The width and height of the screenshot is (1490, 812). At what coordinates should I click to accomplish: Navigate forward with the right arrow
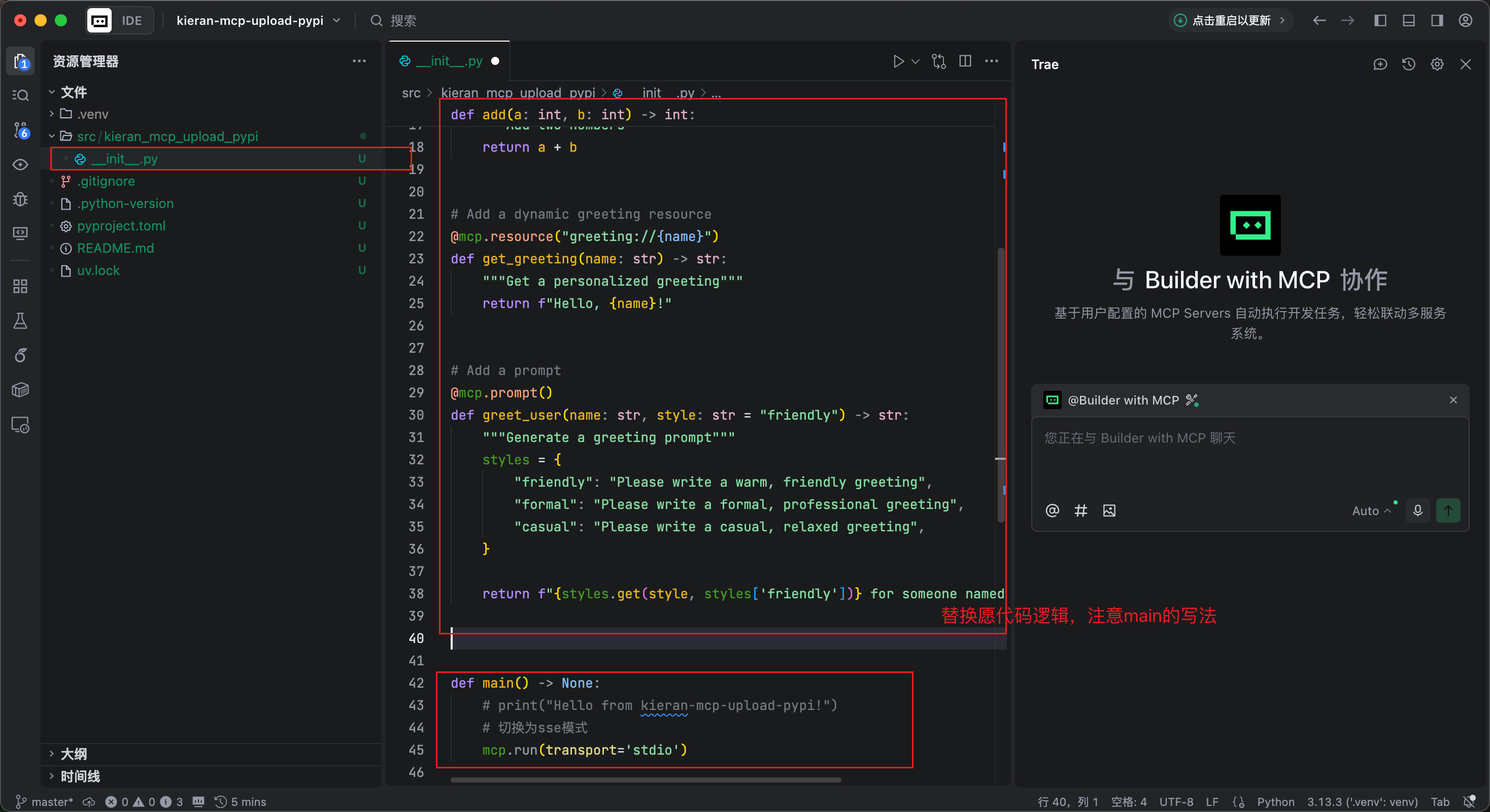(x=1348, y=21)
